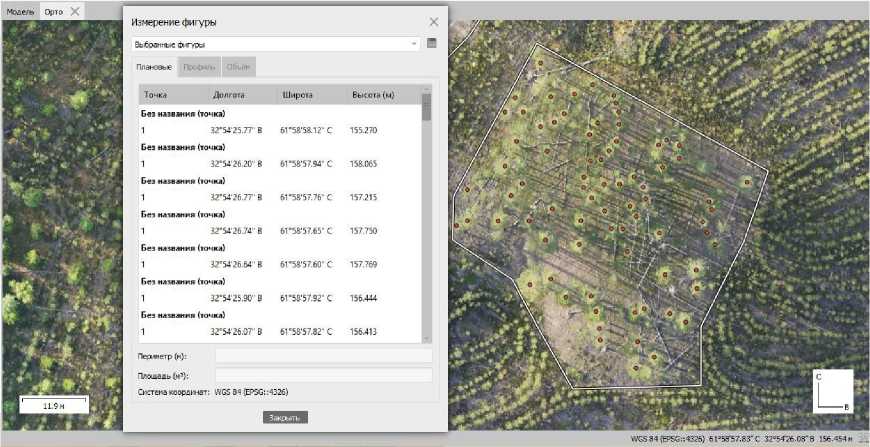Open the Выбранные фигуры dropdown

pyautogui.click(x=275, y=44)
